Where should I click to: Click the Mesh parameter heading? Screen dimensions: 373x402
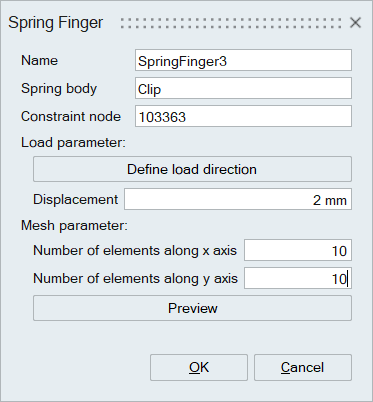(74, 226)
